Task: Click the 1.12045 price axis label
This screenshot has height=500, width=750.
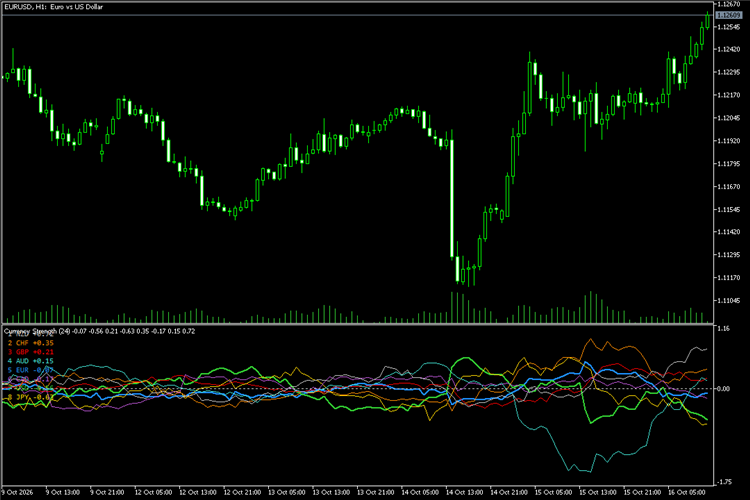Action: coord(728,118)
